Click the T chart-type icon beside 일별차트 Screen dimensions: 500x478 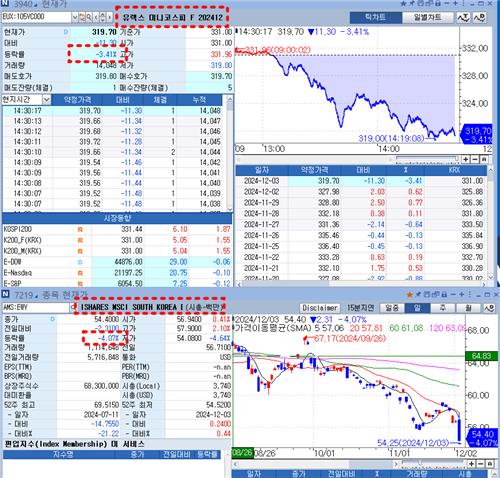click(x=463, y=17)
